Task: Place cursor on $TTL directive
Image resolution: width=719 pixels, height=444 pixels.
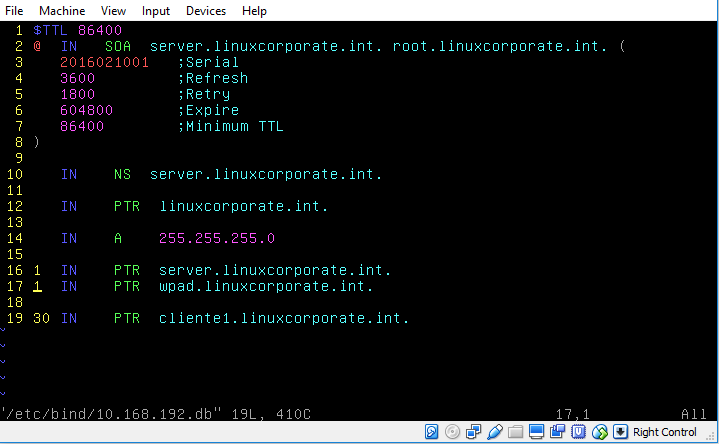Action: (50, 30)
